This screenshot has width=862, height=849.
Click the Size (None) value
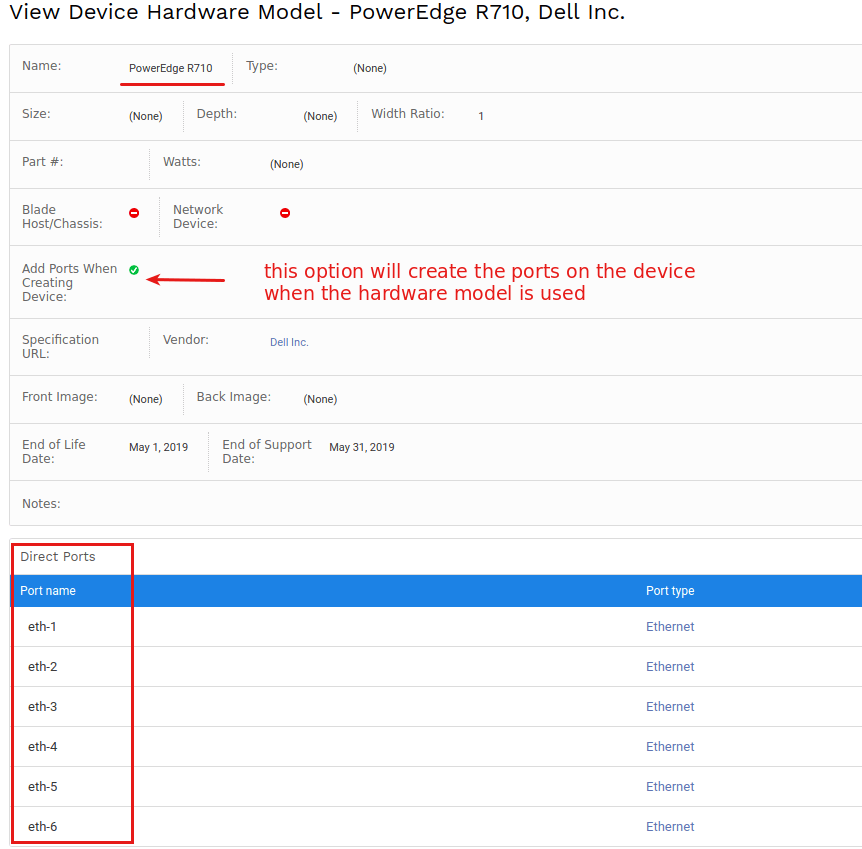(145, 116)
